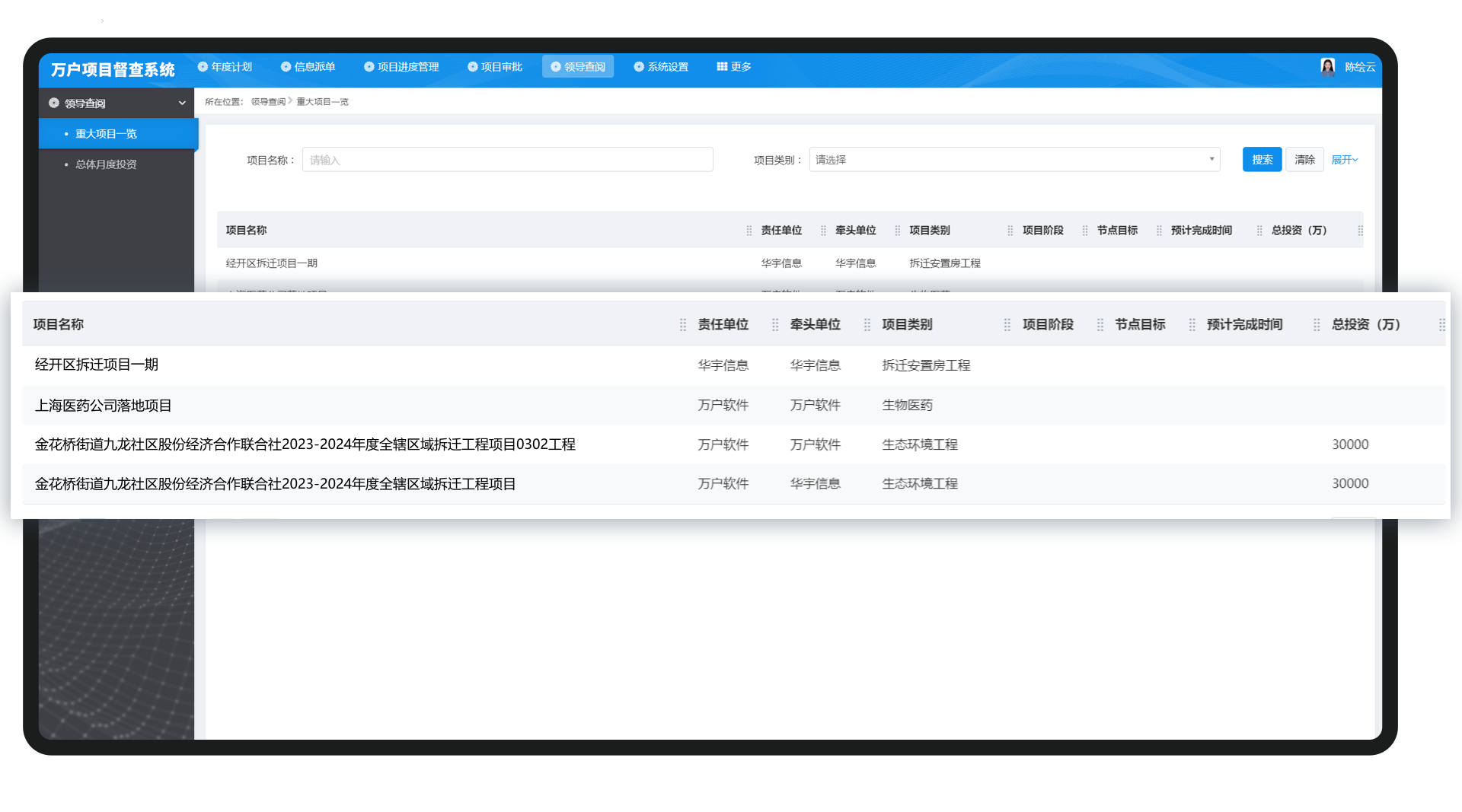Screen dimensions: 1462x812
Task: Select the 上海医药公司落地项目 row
Action: 733,406
